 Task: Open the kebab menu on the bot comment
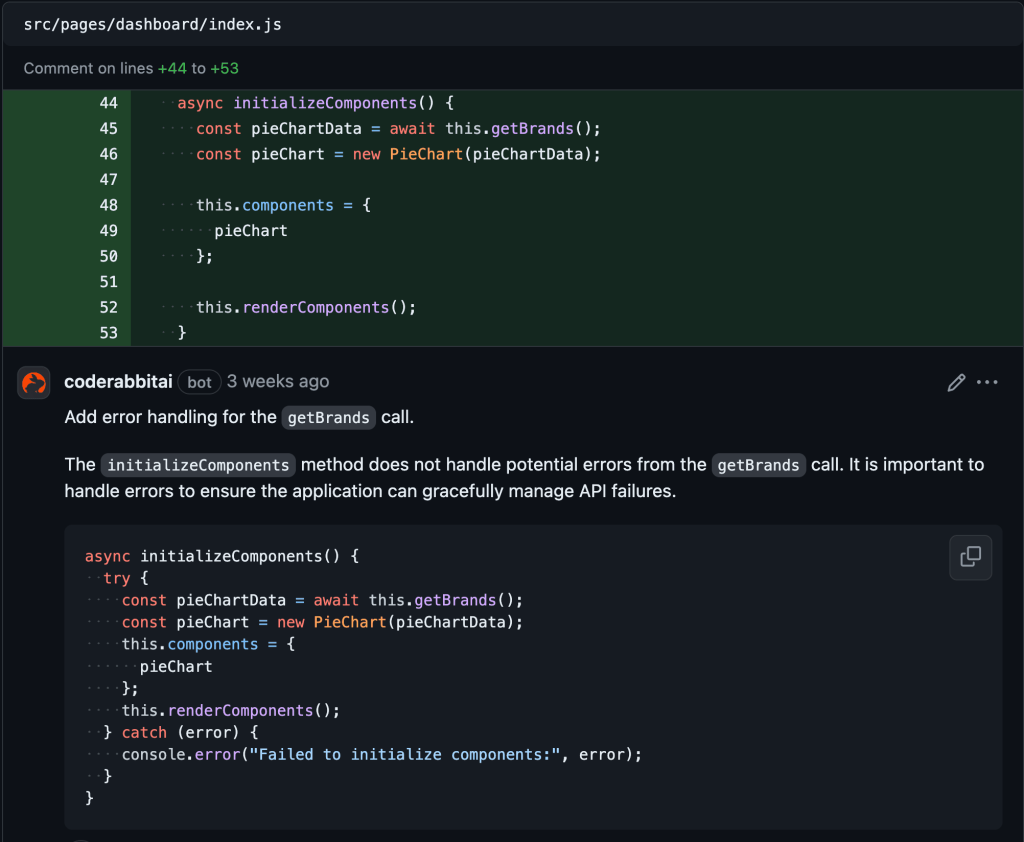(988, 382)
